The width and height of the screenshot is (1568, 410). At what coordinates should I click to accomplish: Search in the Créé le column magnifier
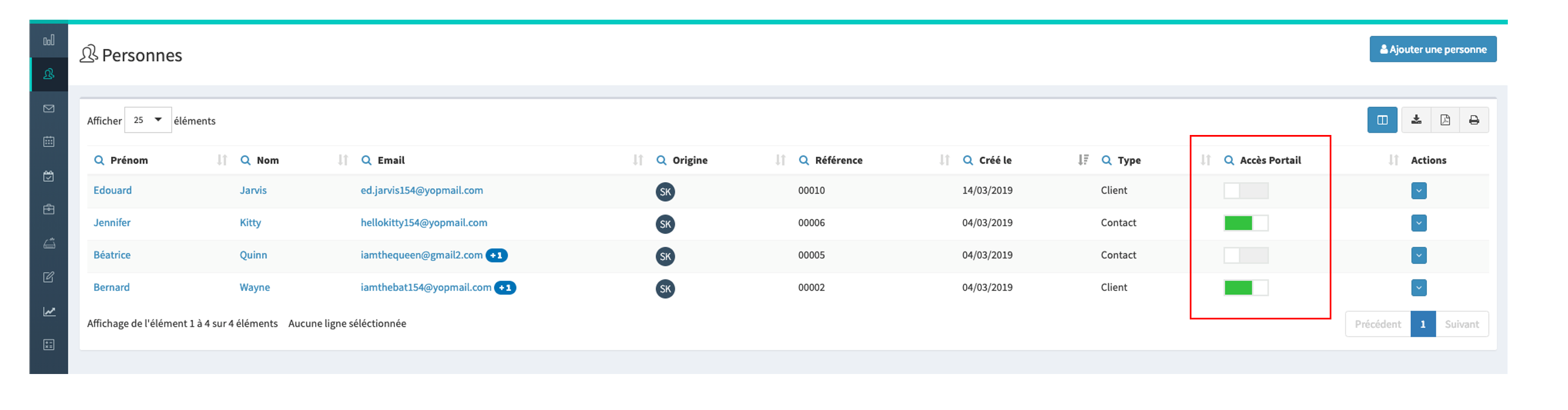tap(968, 160)
